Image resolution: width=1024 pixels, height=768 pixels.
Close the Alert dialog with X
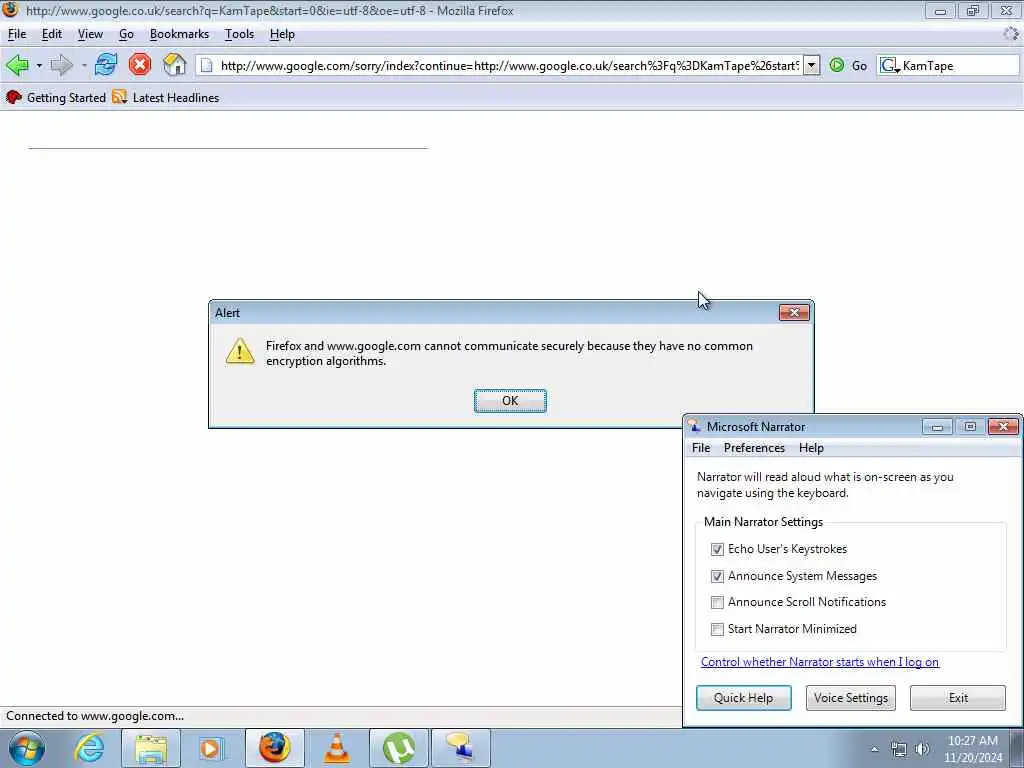pos(794,313)
